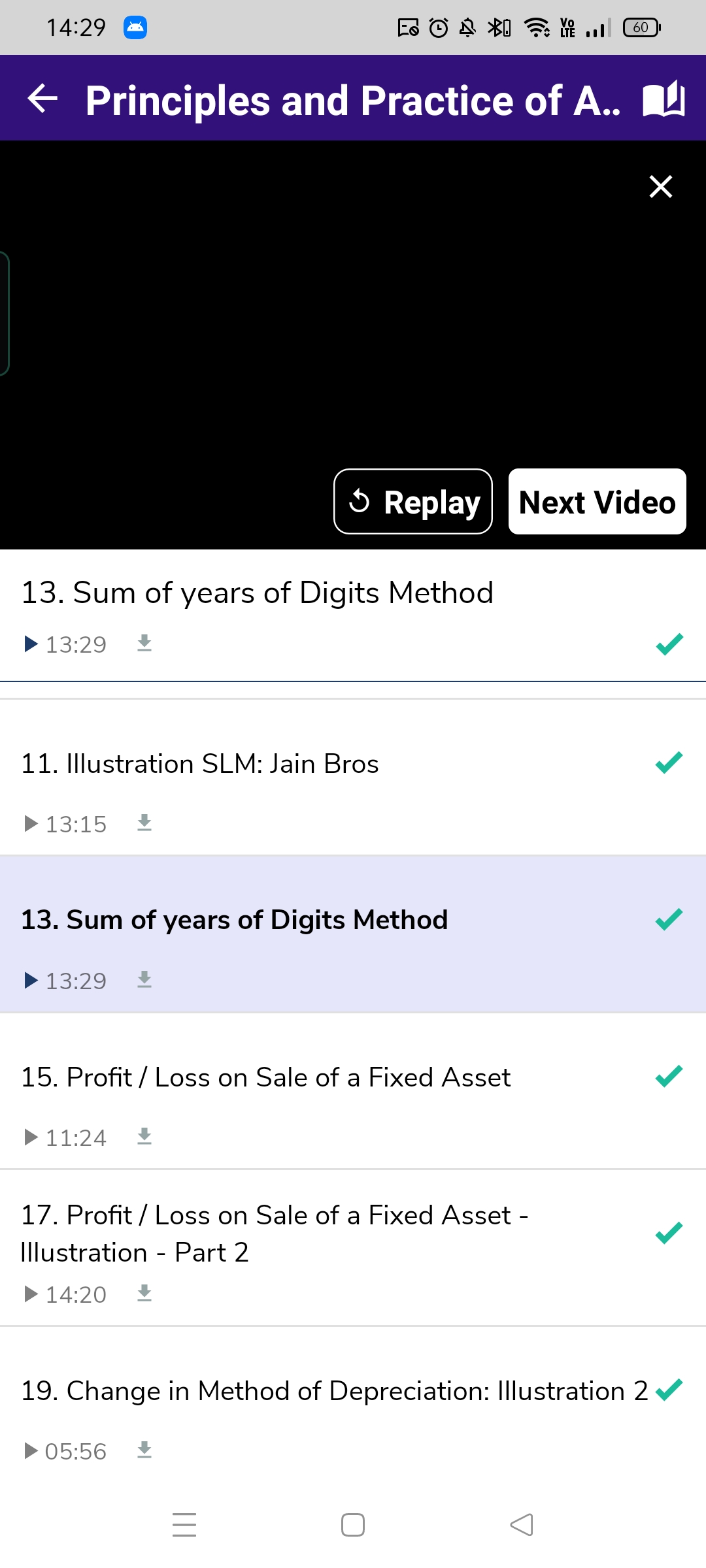Download Illustration SLM: Jain Bros lesson

coord(144,823)
